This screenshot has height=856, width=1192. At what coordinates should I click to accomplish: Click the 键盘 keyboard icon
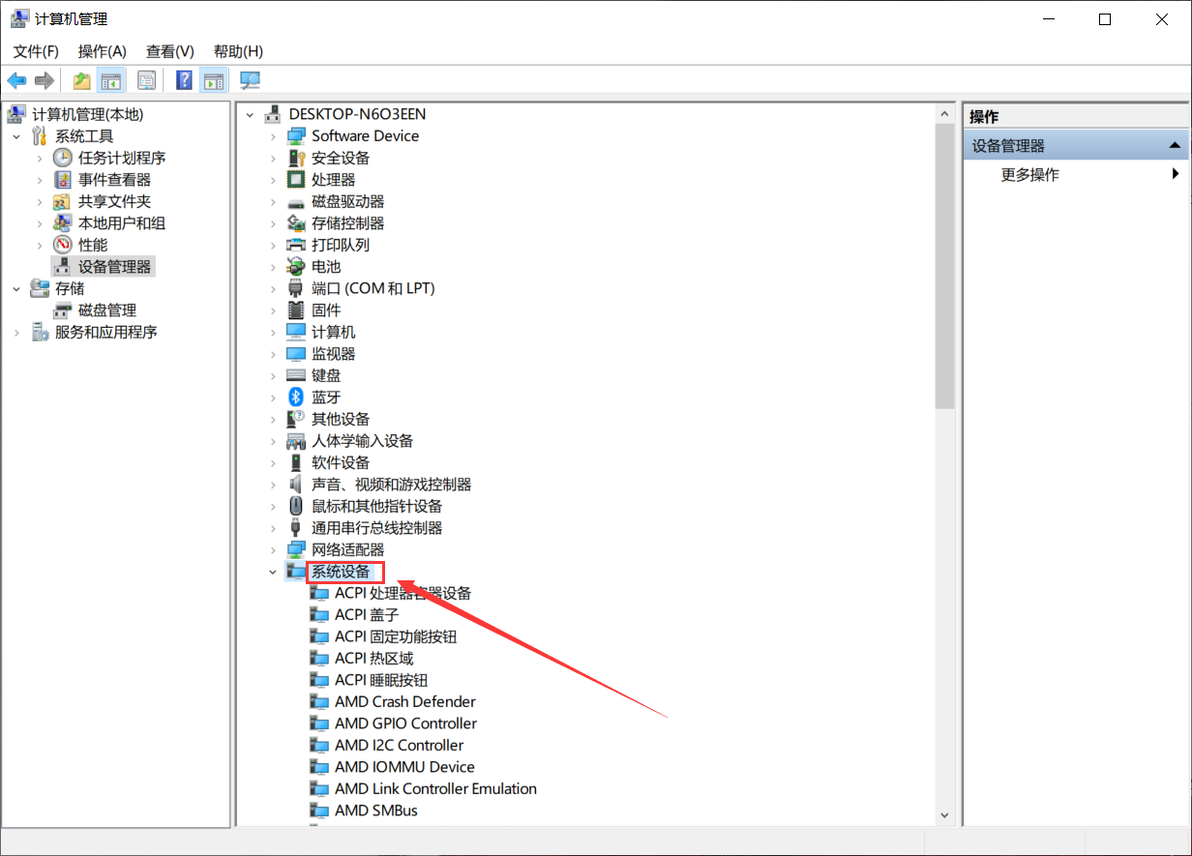click(x=296, y=376)
